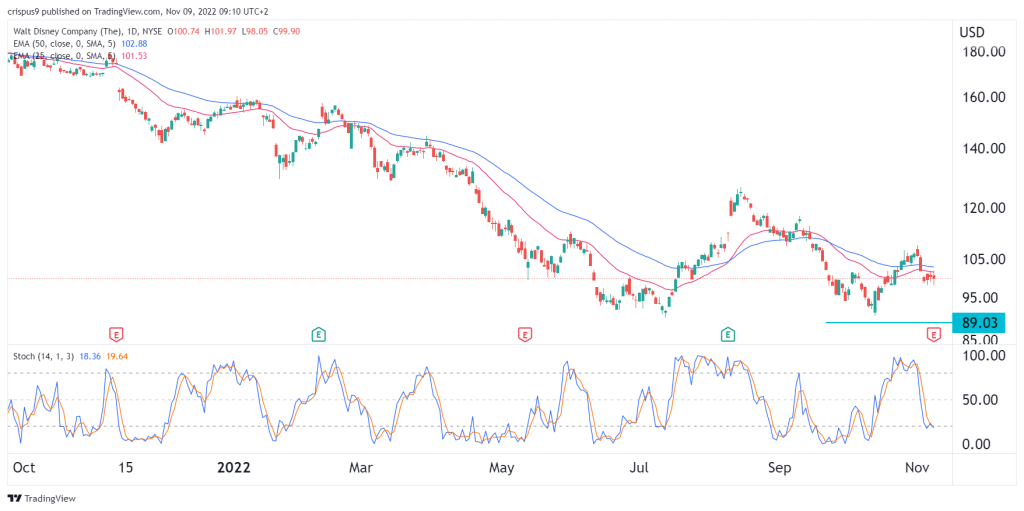
Task: Click the red earnings marker above the 15 date label
Action: pos(116,335)
